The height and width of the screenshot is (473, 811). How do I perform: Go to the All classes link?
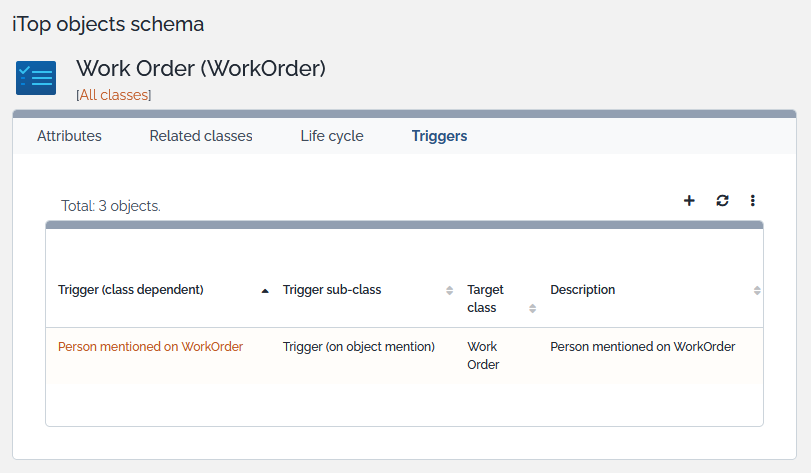click(x=113, y=95)
